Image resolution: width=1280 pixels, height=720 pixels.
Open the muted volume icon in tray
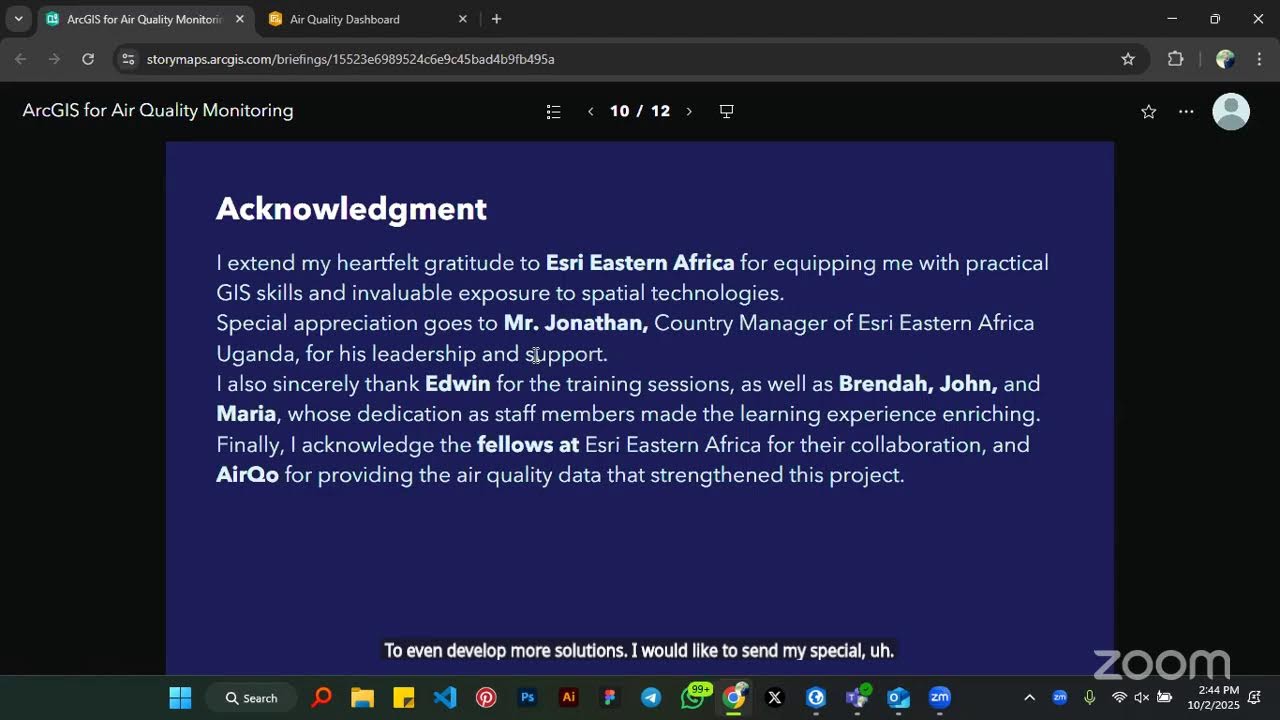click(1141, 698)
